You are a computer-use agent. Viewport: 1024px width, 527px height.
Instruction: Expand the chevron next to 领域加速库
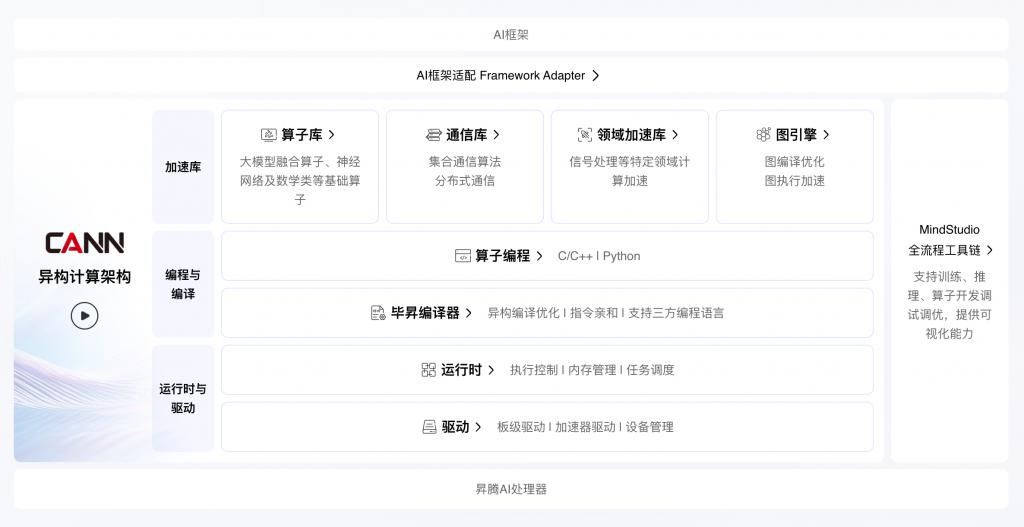point(675,135)
